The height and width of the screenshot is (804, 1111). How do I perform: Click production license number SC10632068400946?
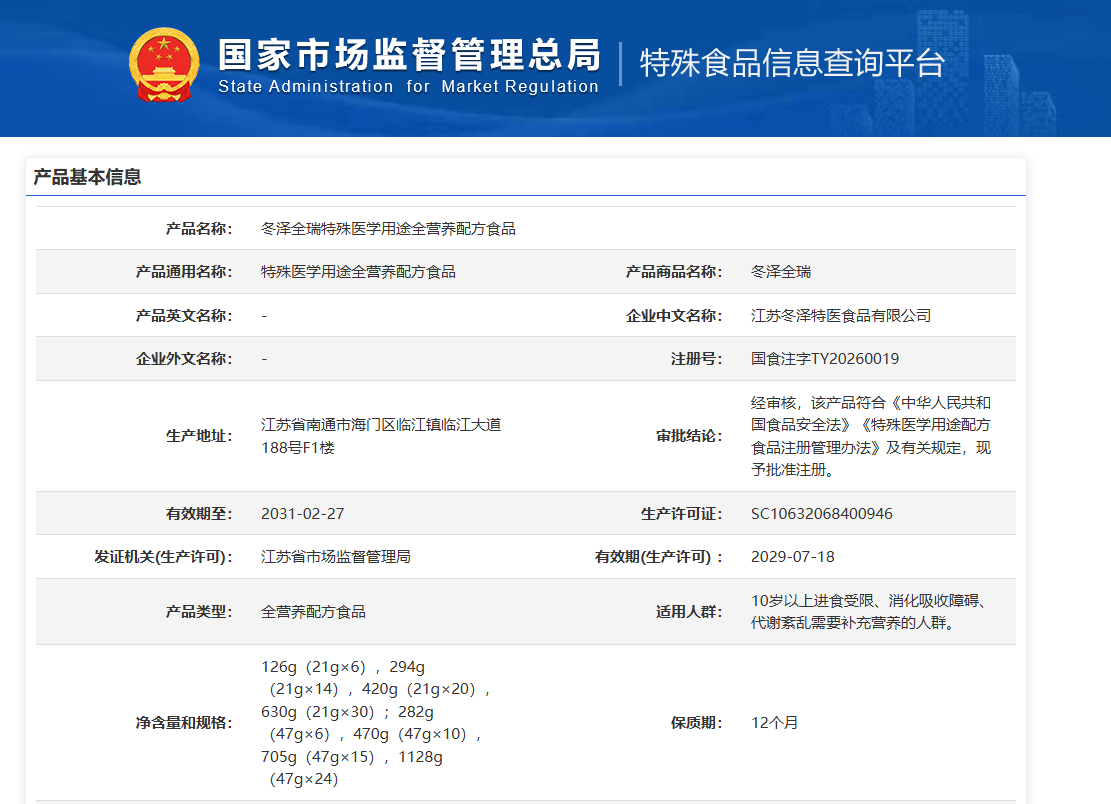(x=822, y=514)
